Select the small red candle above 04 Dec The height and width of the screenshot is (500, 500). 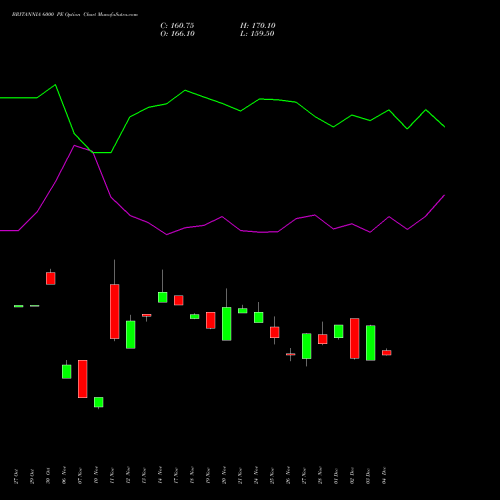[387, 353]
